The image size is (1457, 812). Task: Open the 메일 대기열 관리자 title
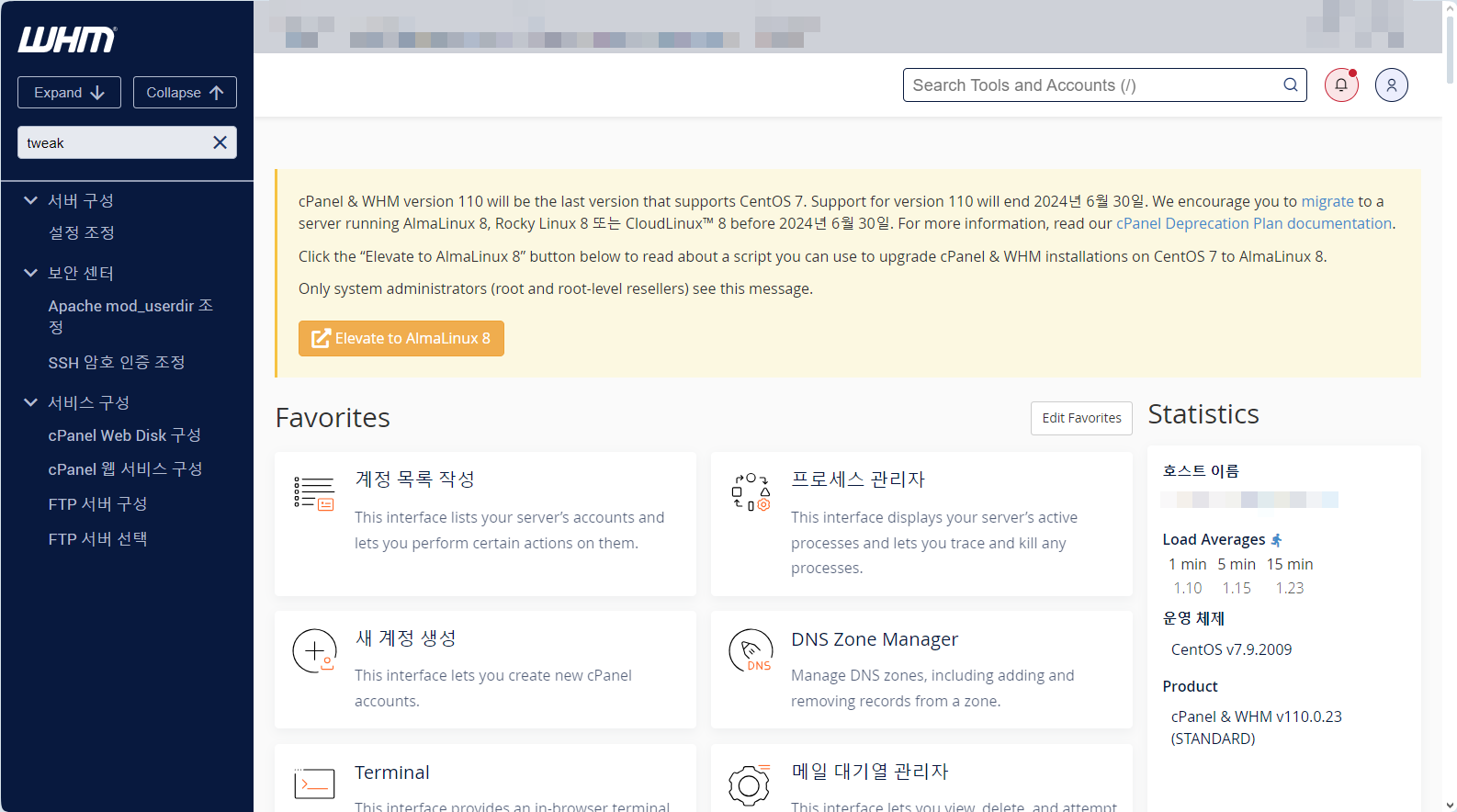coord(870,772)
